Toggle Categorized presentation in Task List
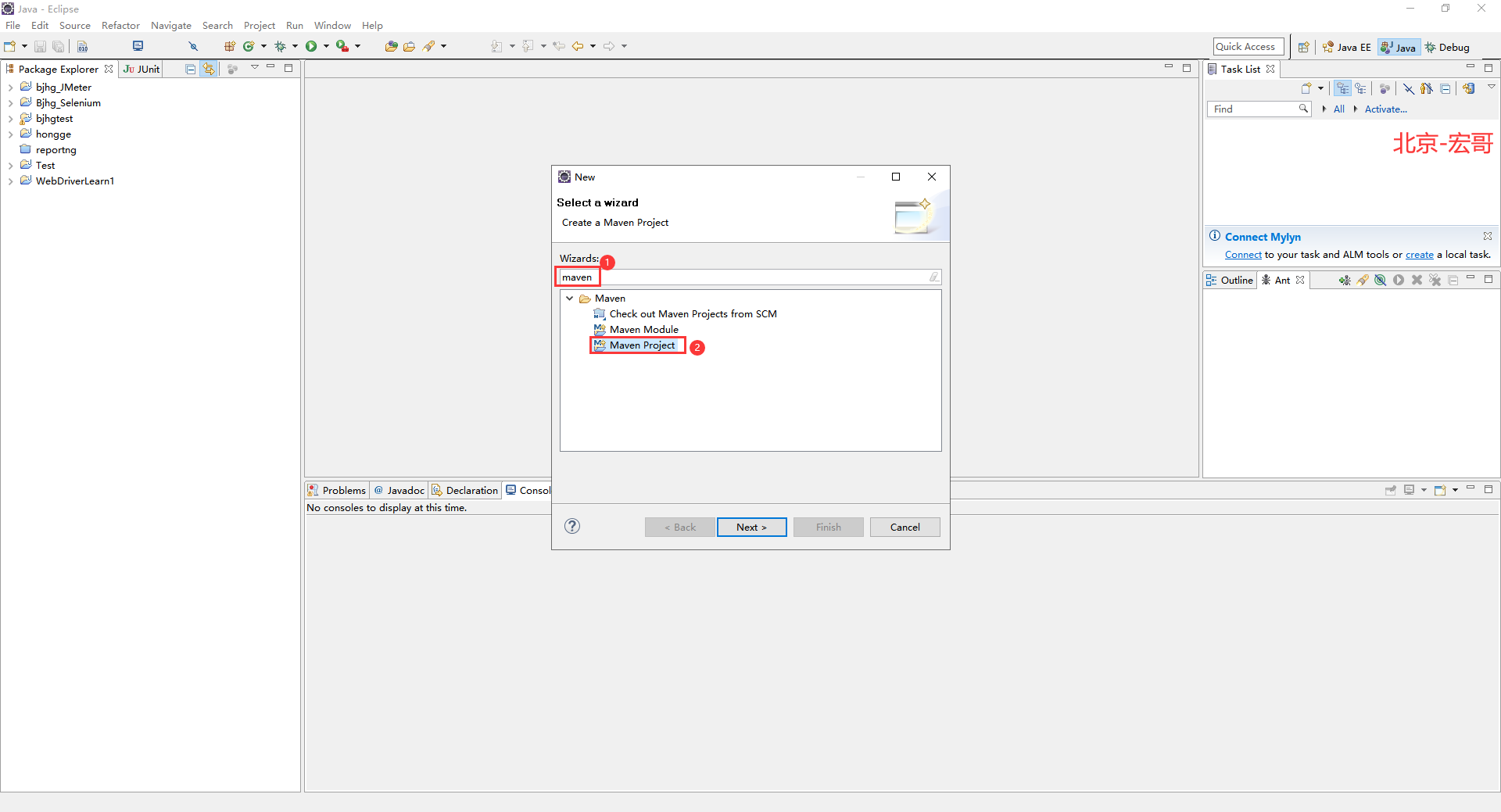1501x812 pixels. 1342,88
